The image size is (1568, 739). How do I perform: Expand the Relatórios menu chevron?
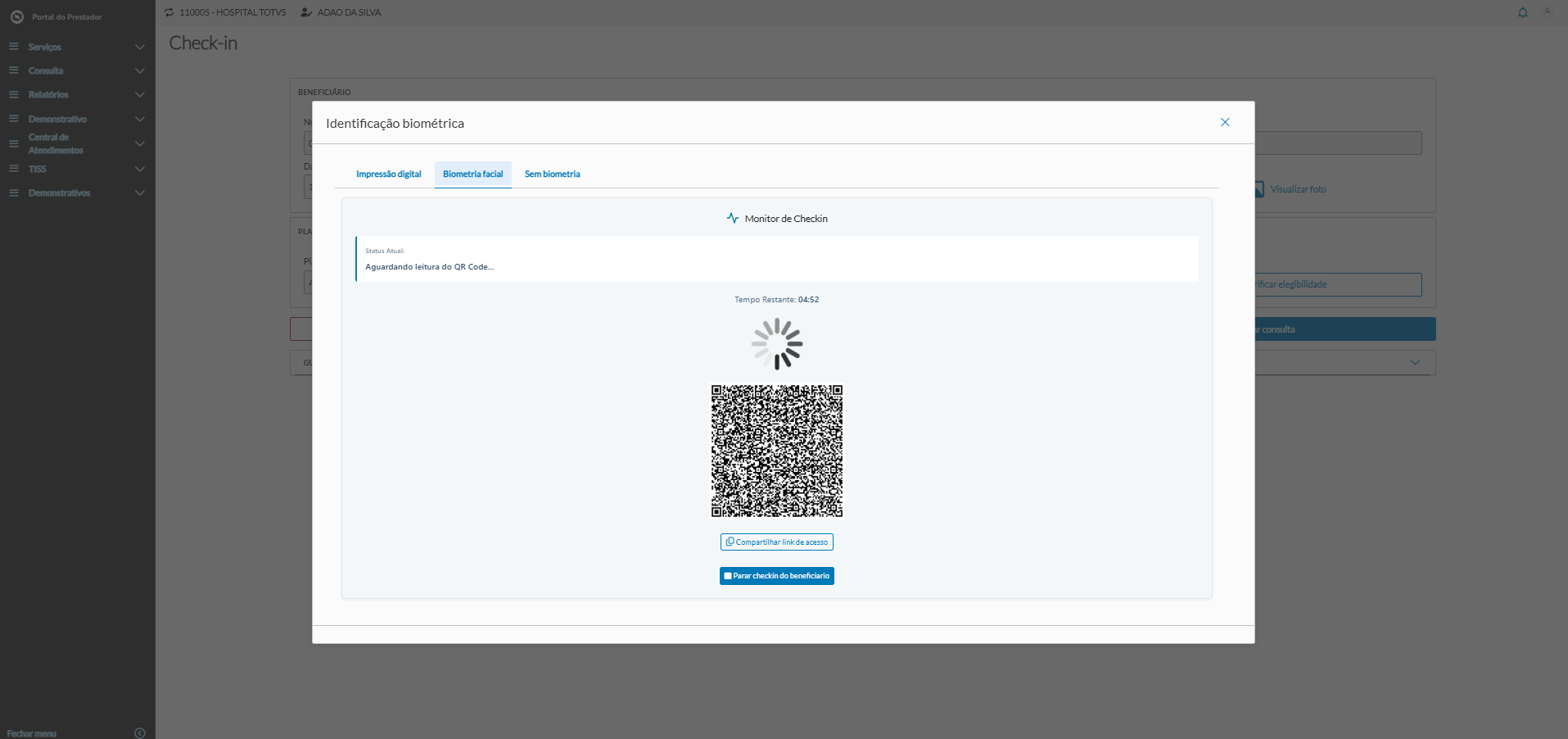coord(140,94)
